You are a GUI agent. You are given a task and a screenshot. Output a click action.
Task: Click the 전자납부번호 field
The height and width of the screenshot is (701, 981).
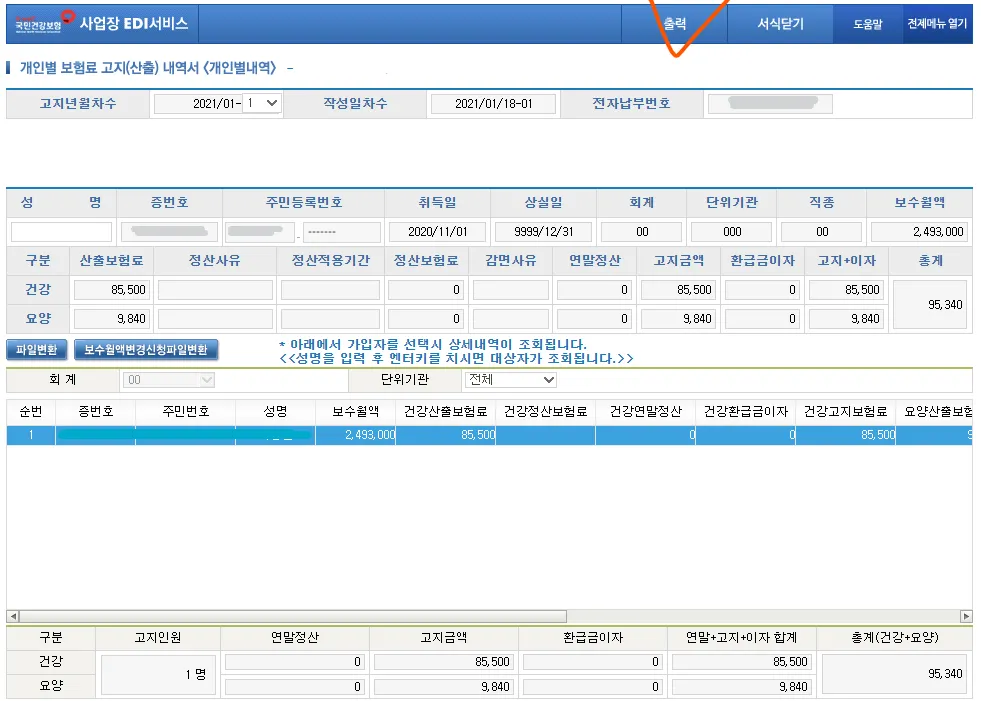tap(770, 104)
